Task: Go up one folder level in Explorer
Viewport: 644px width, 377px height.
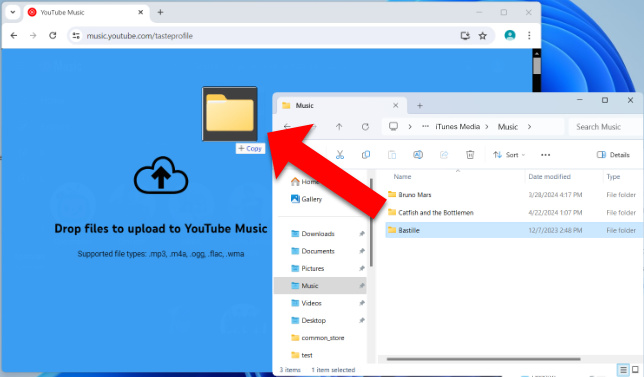Action: pos(339,126)
